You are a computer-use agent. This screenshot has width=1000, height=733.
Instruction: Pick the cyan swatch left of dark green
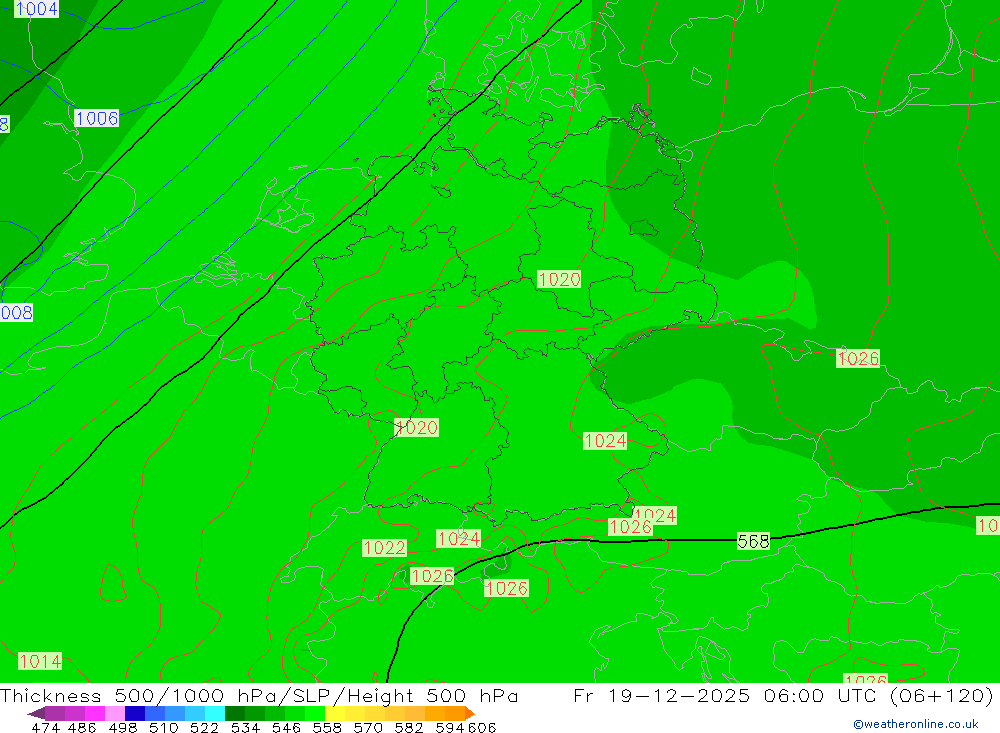click(x=215, y=713)
